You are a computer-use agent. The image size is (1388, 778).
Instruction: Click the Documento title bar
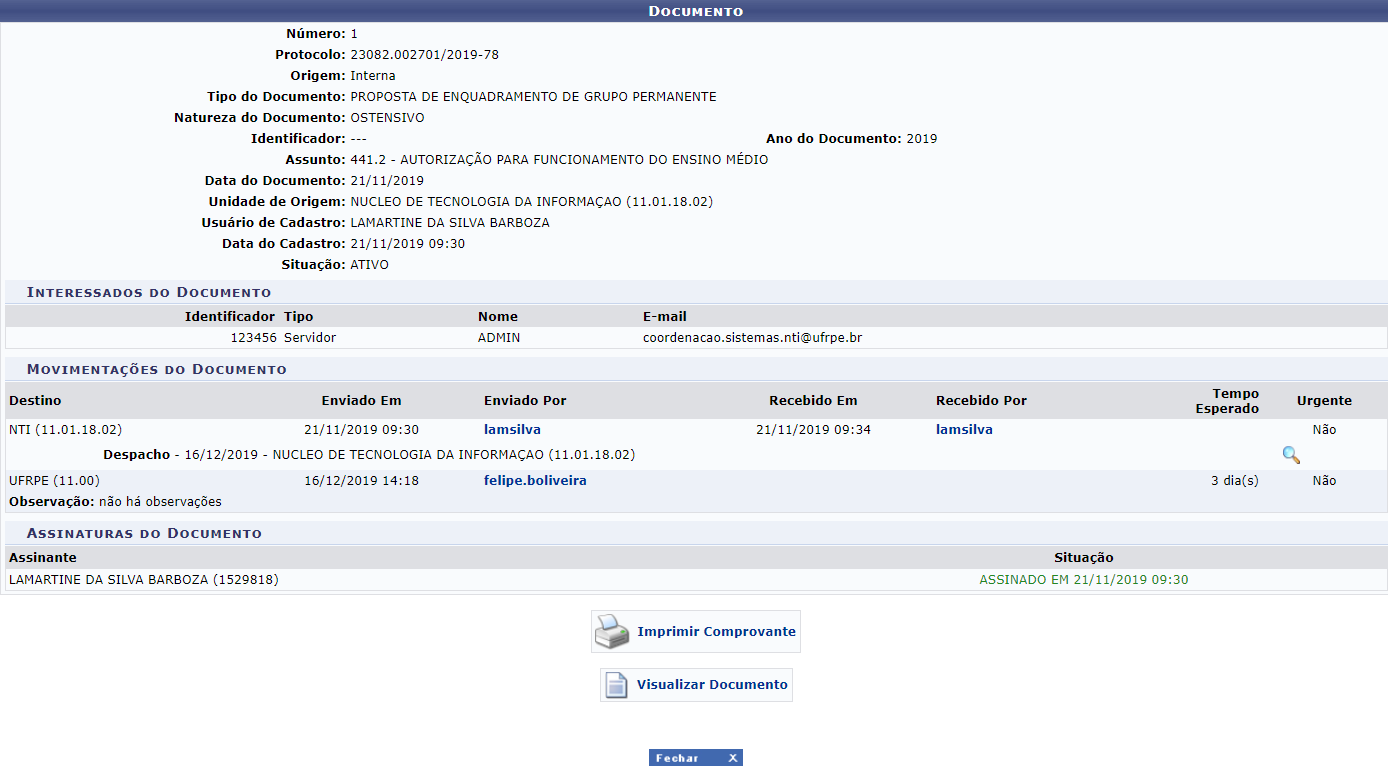click(x=694, y=11)
